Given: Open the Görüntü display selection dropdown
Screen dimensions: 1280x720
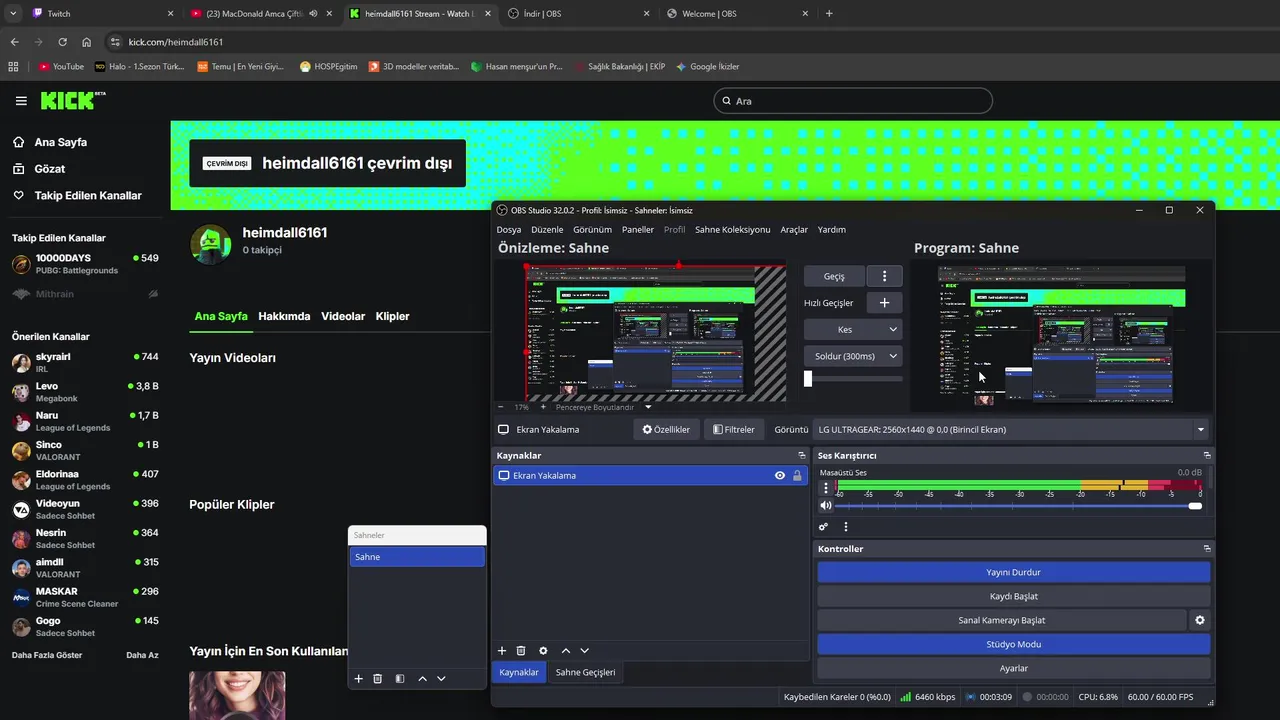Looking at the screenshot, I should tap(1010, 430).
